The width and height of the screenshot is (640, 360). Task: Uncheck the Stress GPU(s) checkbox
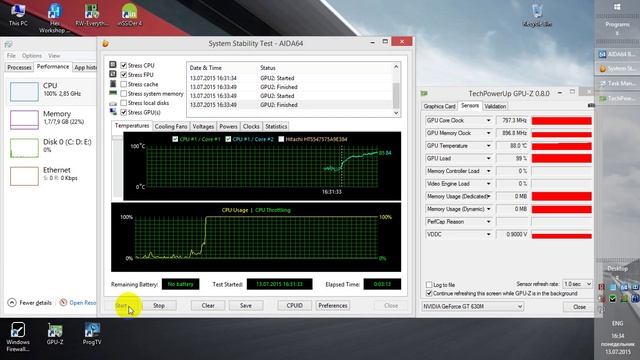[124, 112]
